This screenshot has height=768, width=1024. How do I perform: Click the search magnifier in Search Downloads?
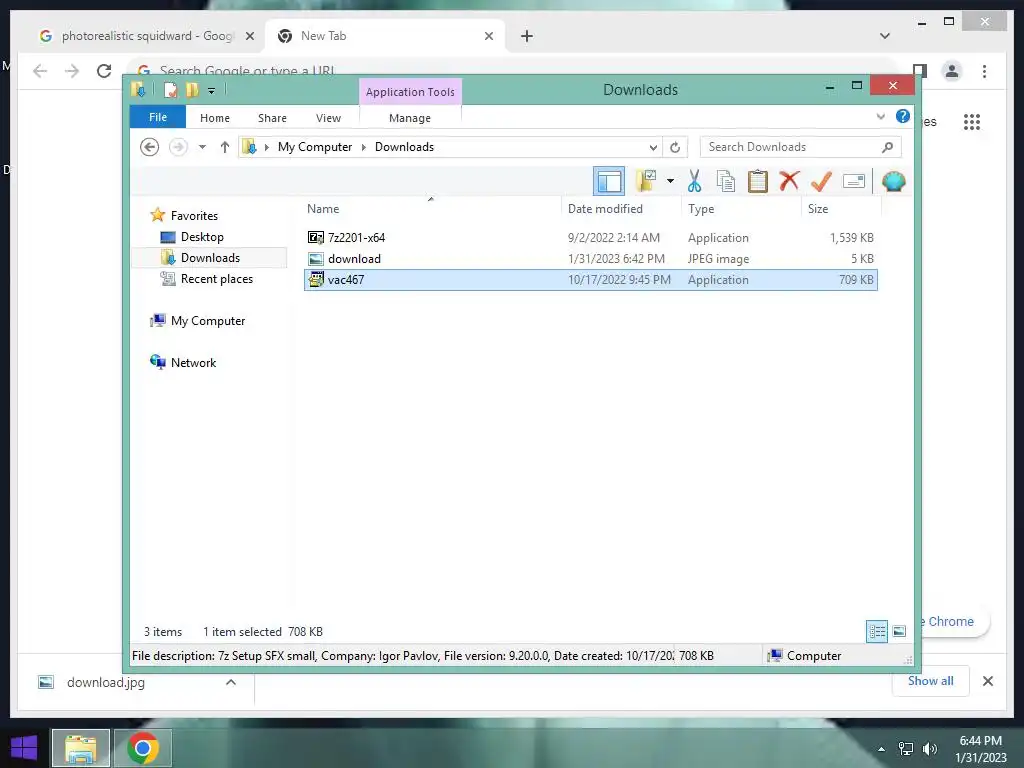(x=888, y=147)
